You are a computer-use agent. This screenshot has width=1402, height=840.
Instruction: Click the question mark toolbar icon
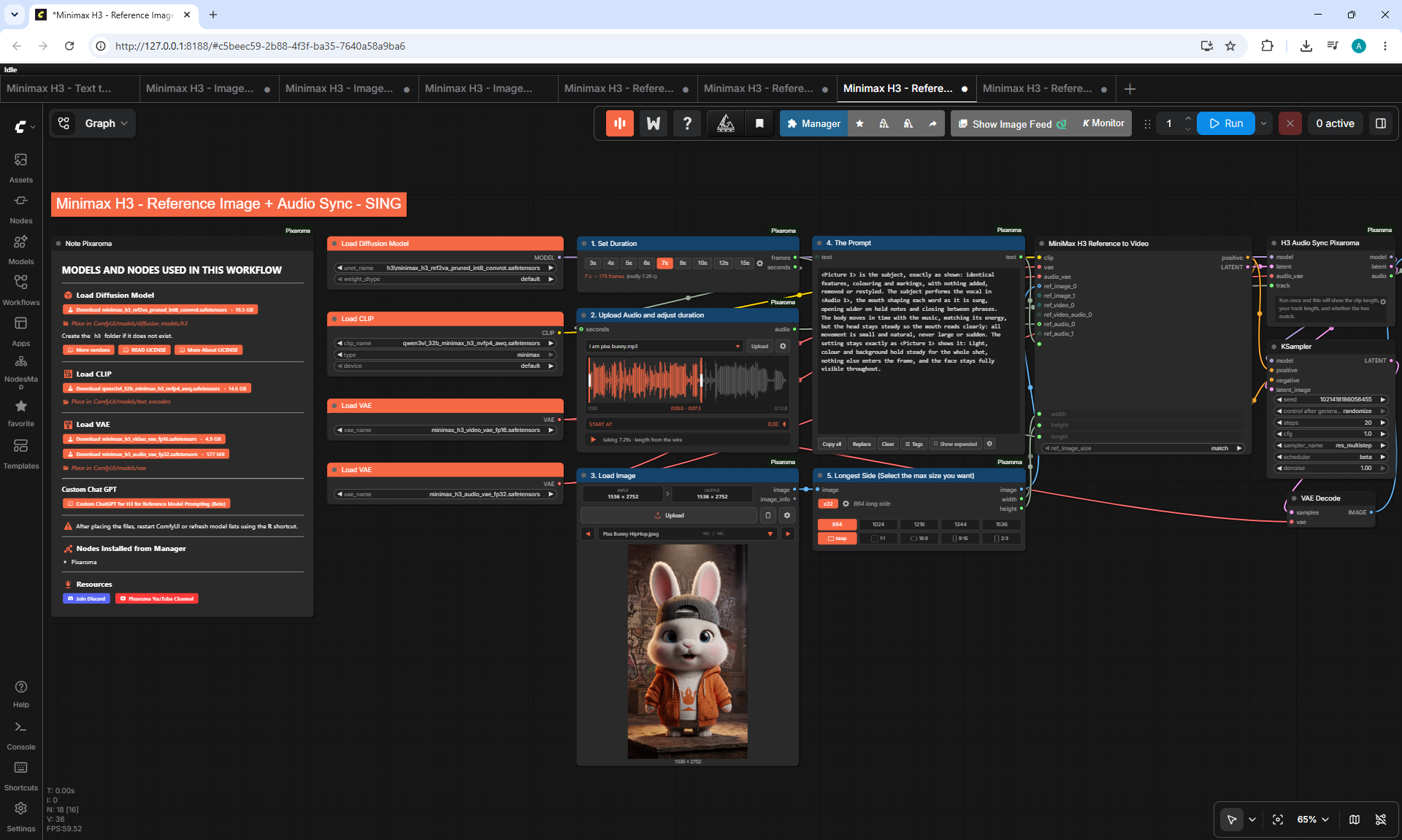687,123
